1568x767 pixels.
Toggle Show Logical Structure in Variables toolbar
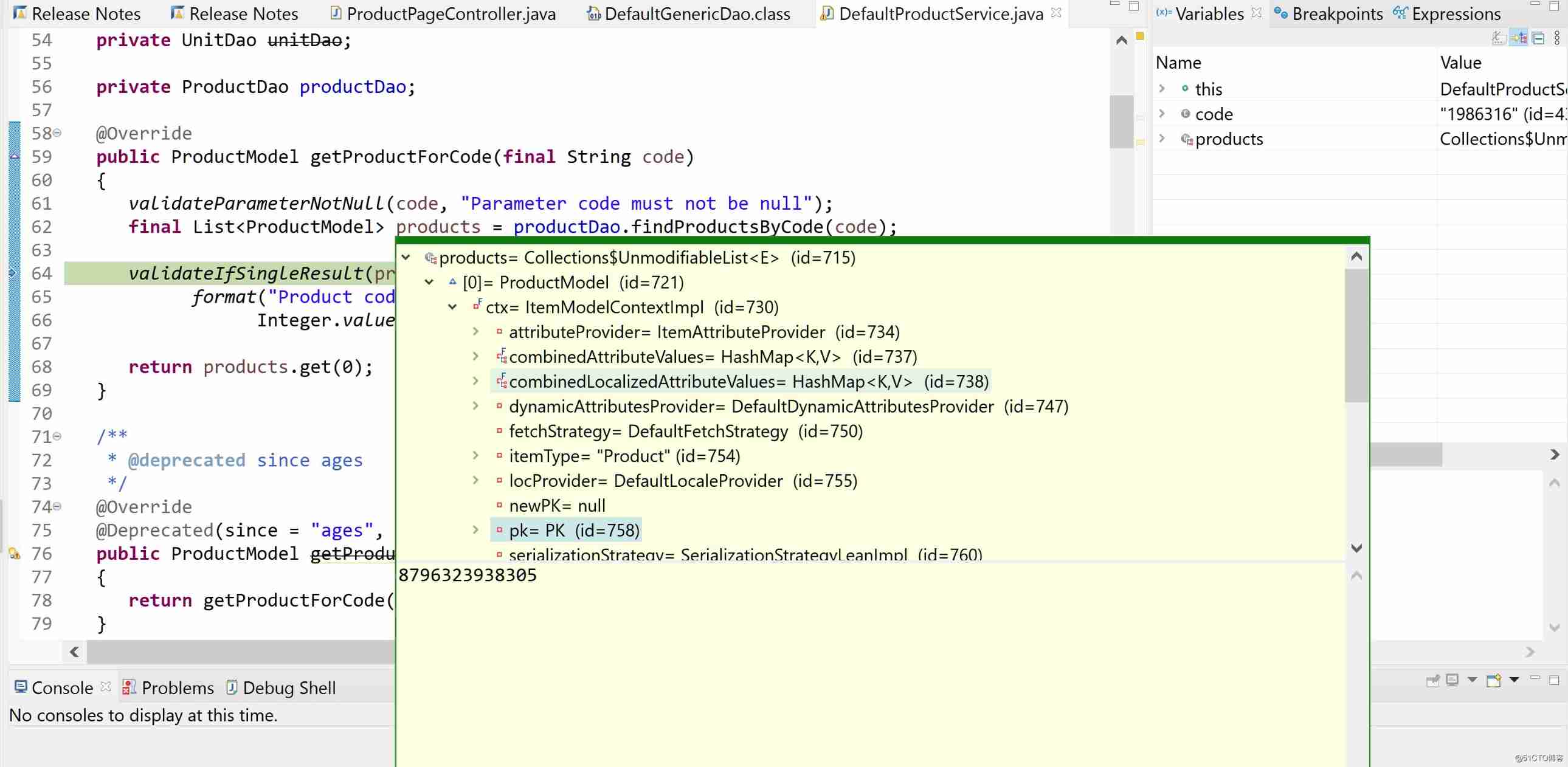(1519, 38)
